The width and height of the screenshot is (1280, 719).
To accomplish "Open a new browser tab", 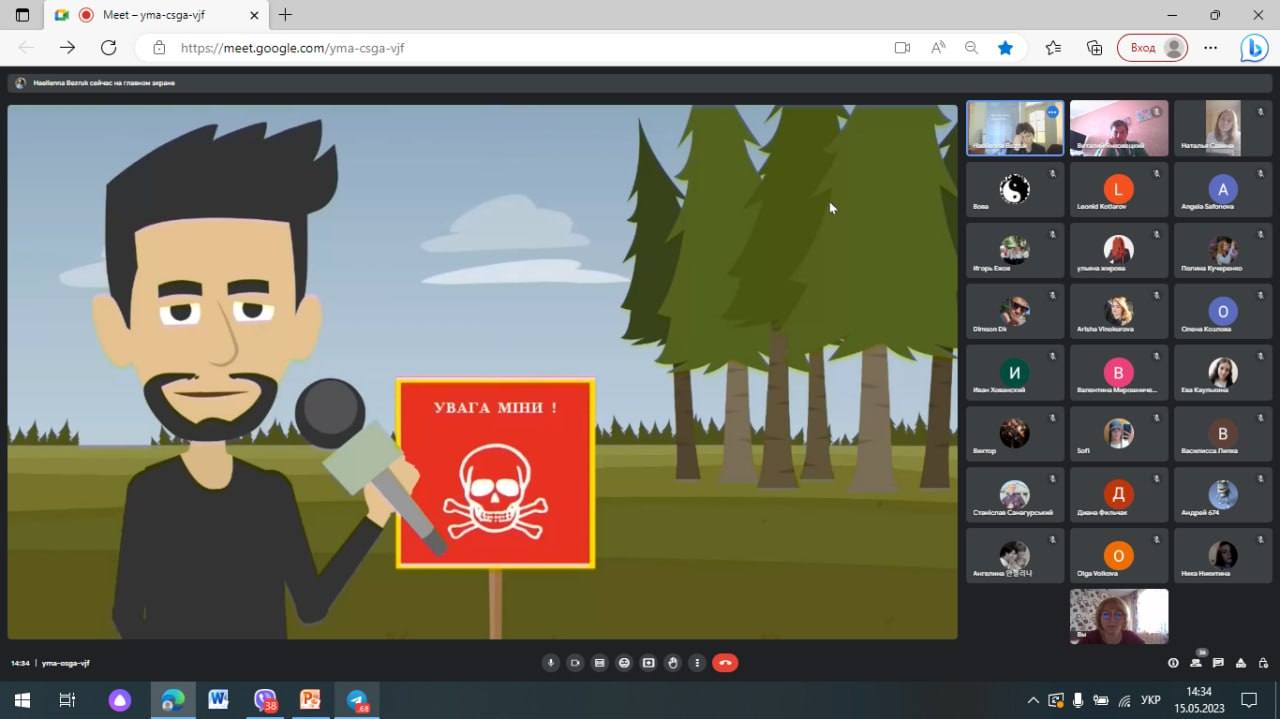I will (285, 15).
